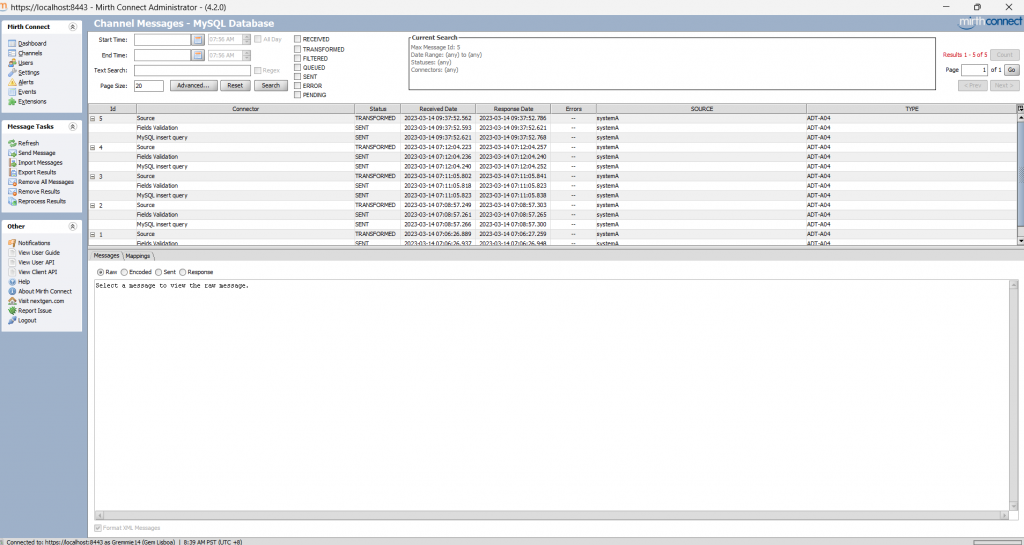The image size is (1024, 545).
Task: Select the Sent radio button
Action: tap(158, 272)
